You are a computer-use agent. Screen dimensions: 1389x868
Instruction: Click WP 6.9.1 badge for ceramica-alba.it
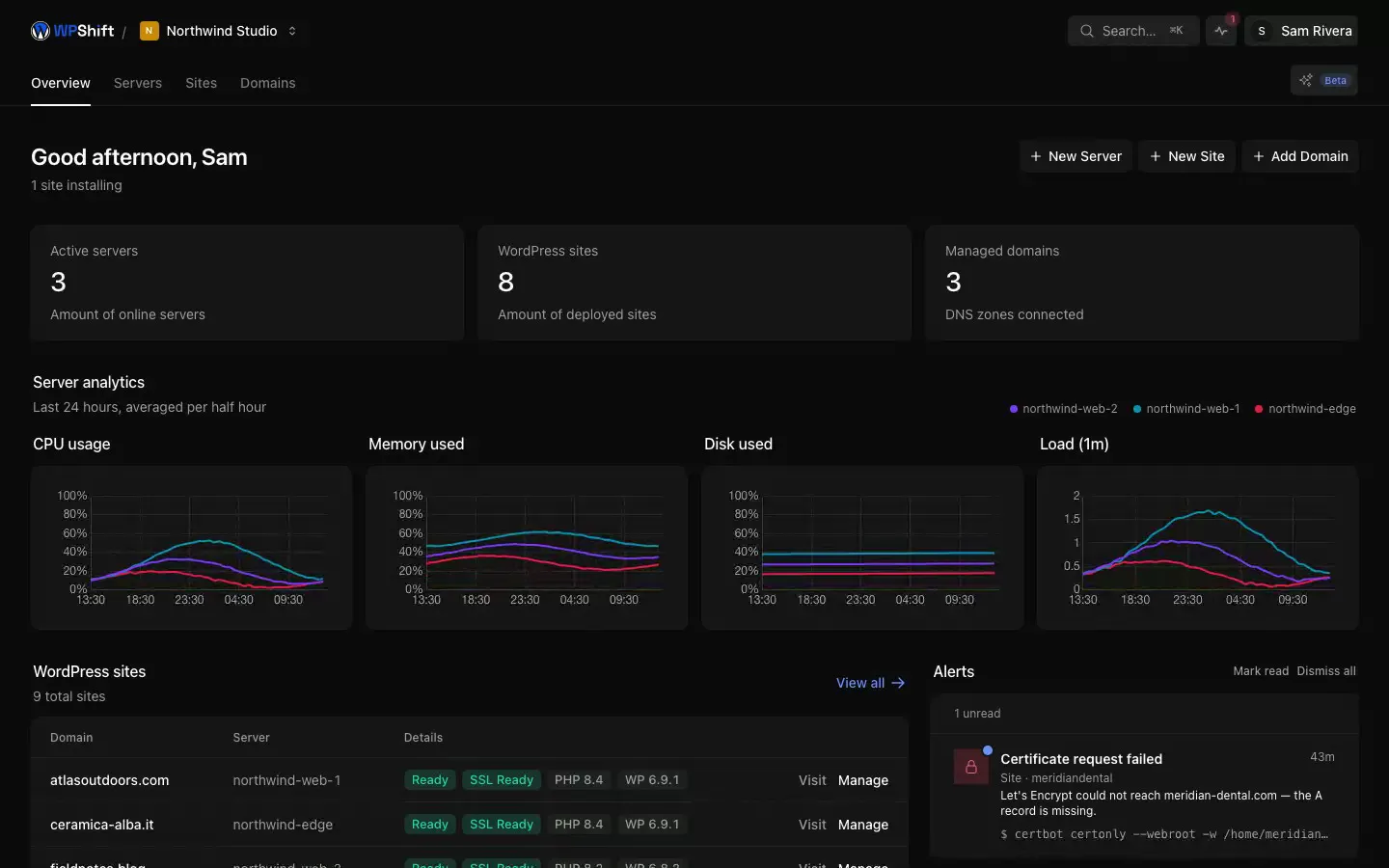tap(652, 825)
